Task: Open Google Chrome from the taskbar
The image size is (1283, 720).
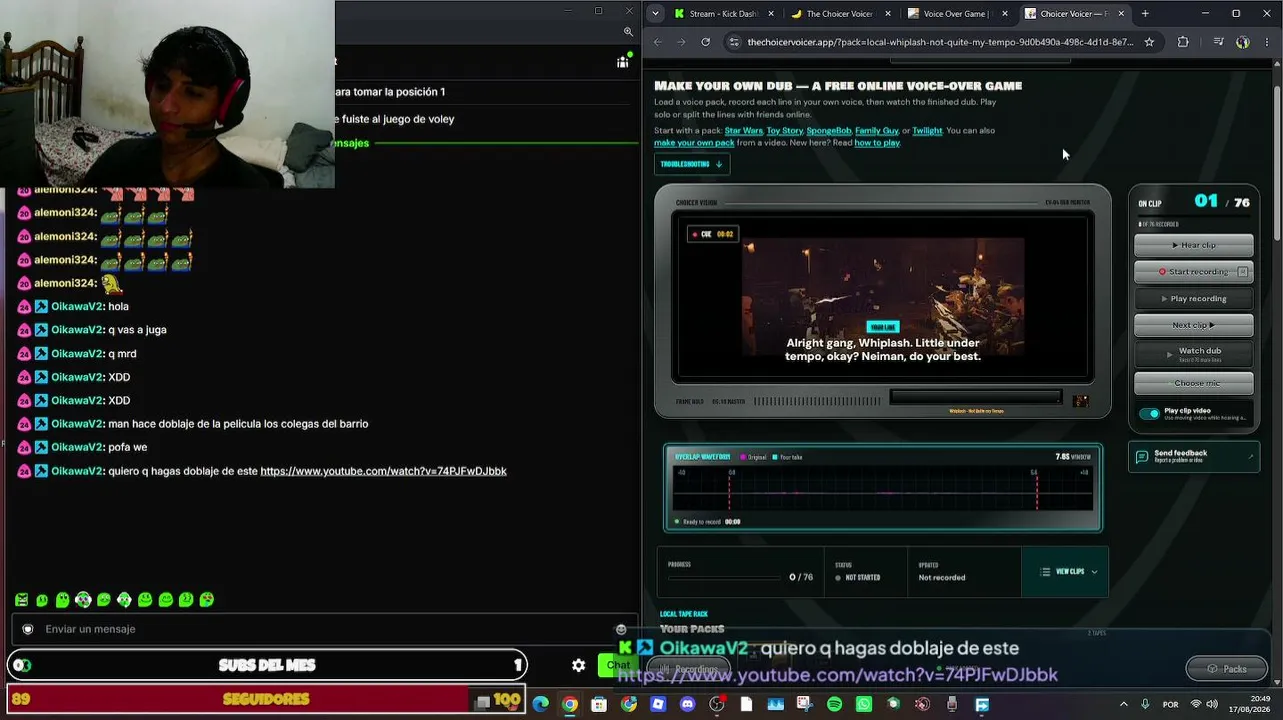Action: point(569,704)
